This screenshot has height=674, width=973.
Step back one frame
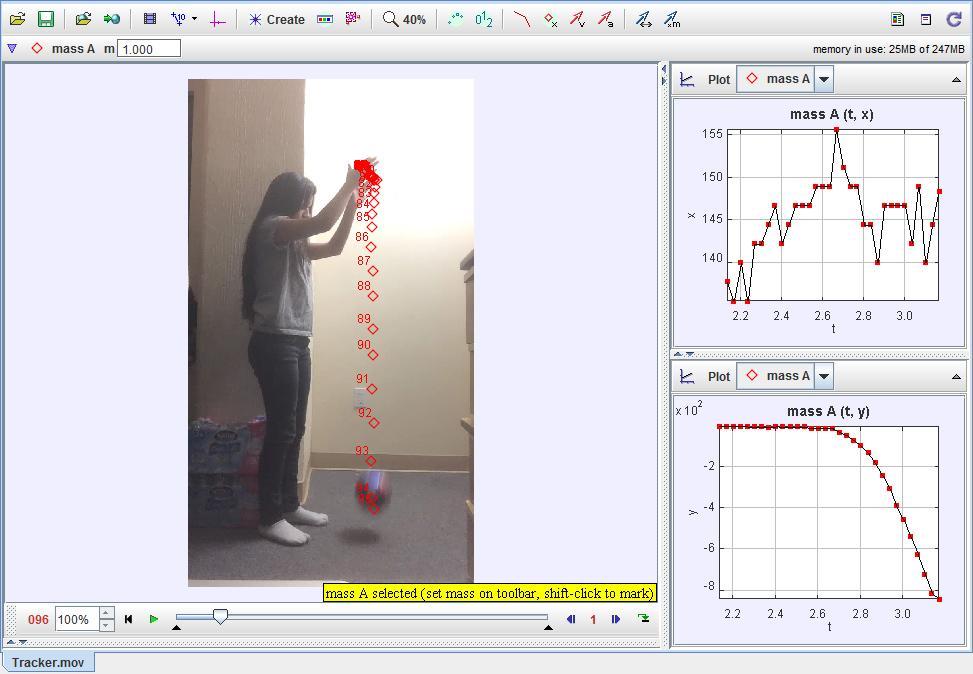pos(571,619)
